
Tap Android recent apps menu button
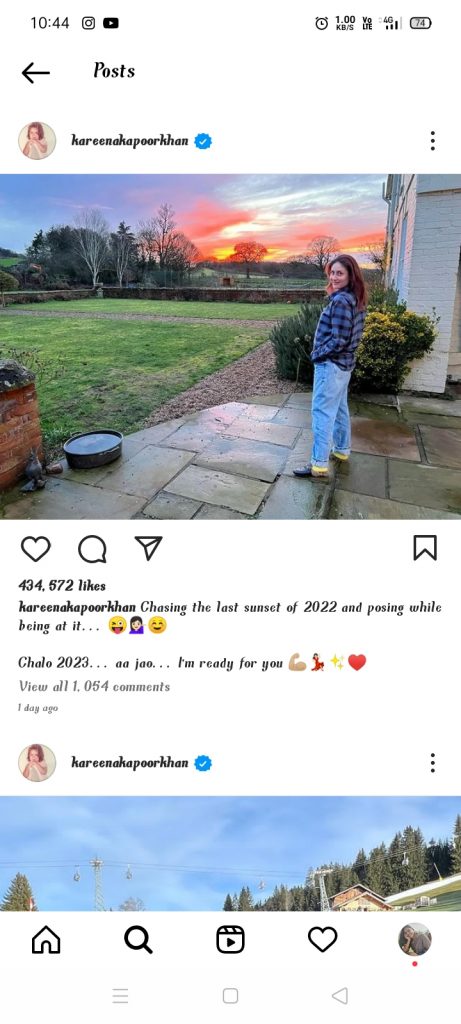[120, 995]
